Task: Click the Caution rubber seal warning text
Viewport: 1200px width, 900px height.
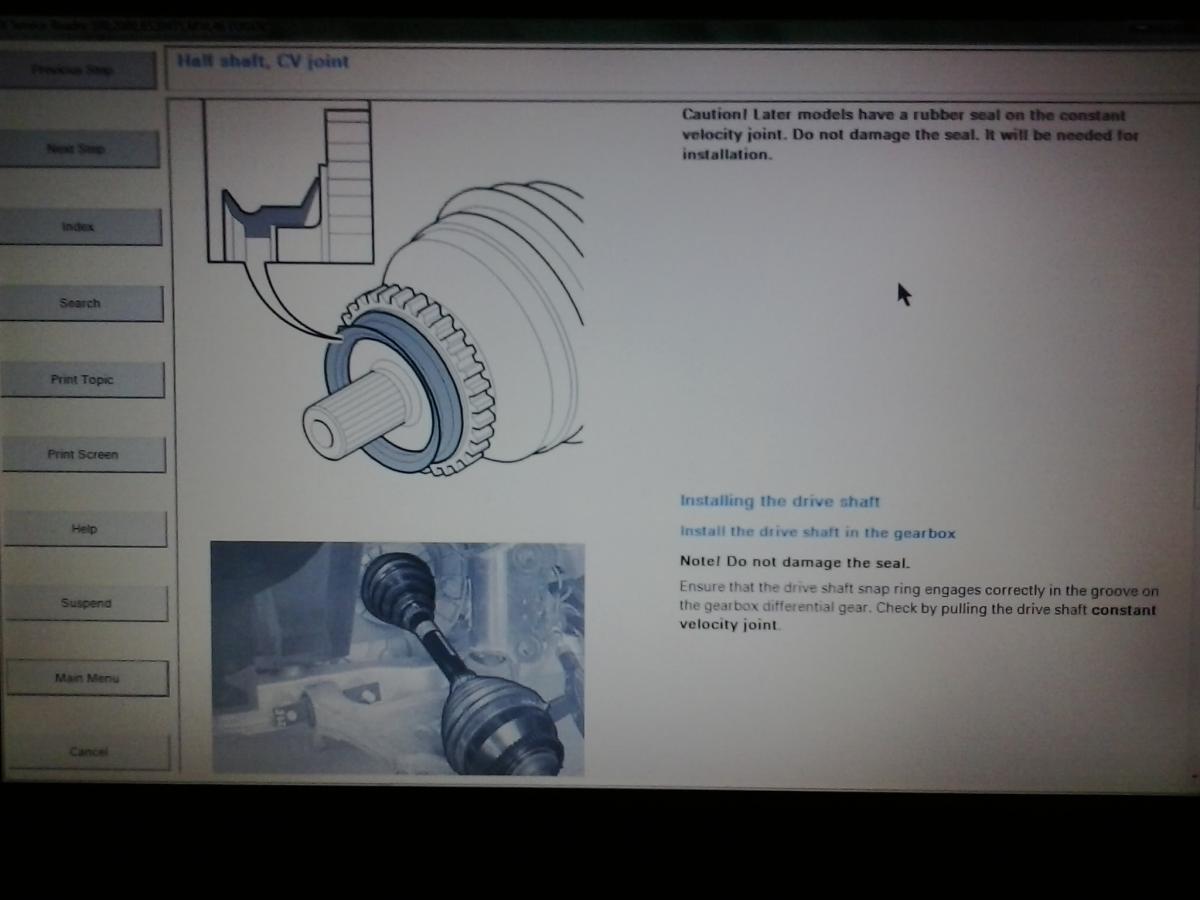Action: coord(909,135)
